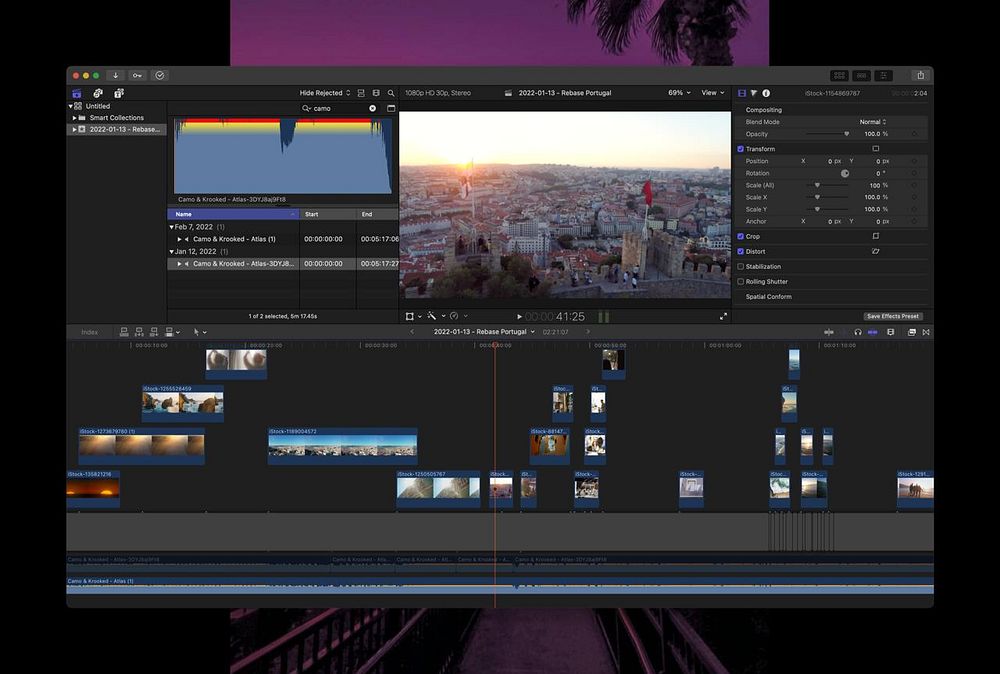Open the timeline Index panel
Viewport: 1000px width, 674px height.
point(90,332)
